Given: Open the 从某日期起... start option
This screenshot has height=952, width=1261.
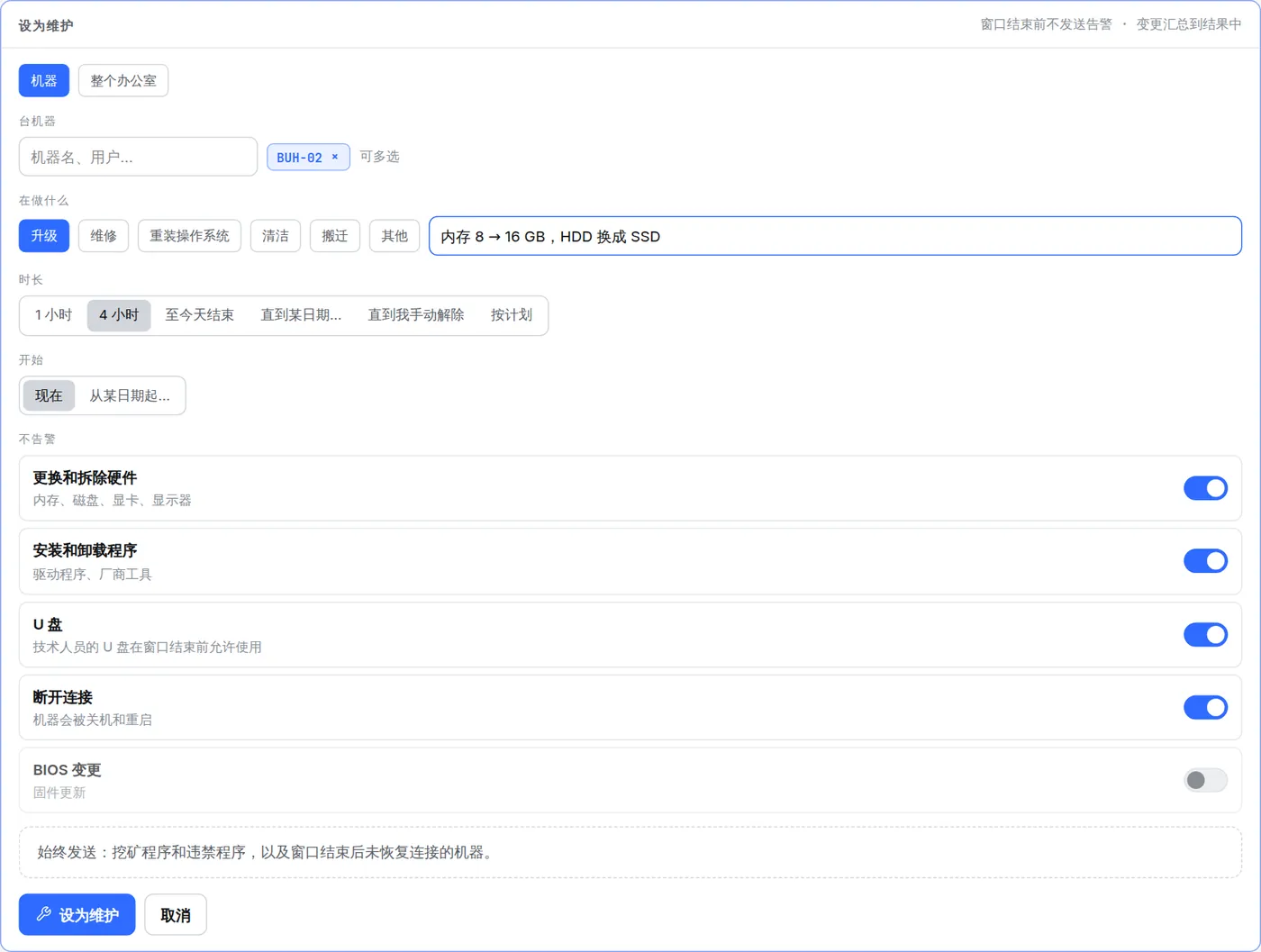Looking at the screenshot, I should [130, 395].
